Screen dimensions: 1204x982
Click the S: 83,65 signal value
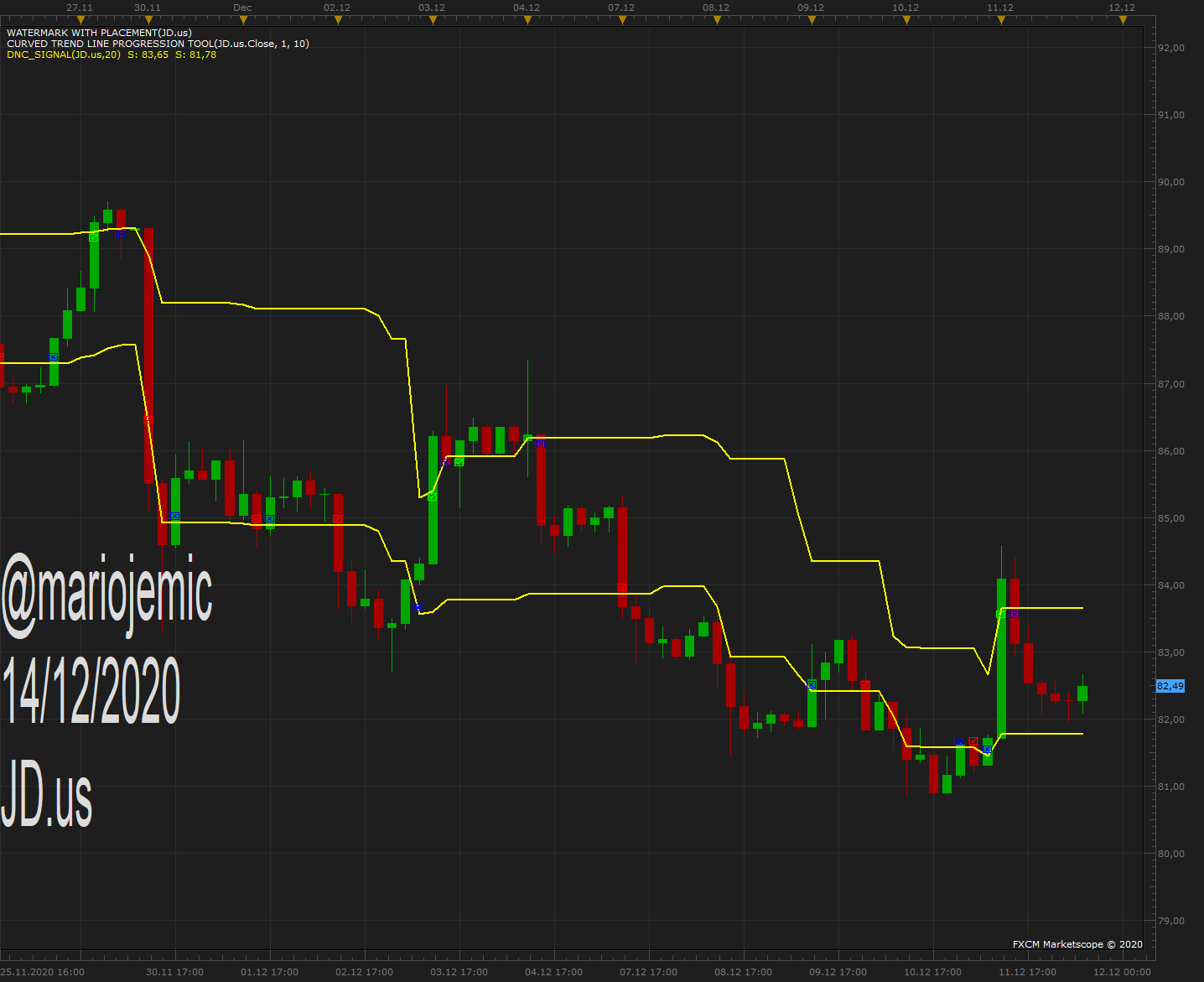[x=148, y=55]
